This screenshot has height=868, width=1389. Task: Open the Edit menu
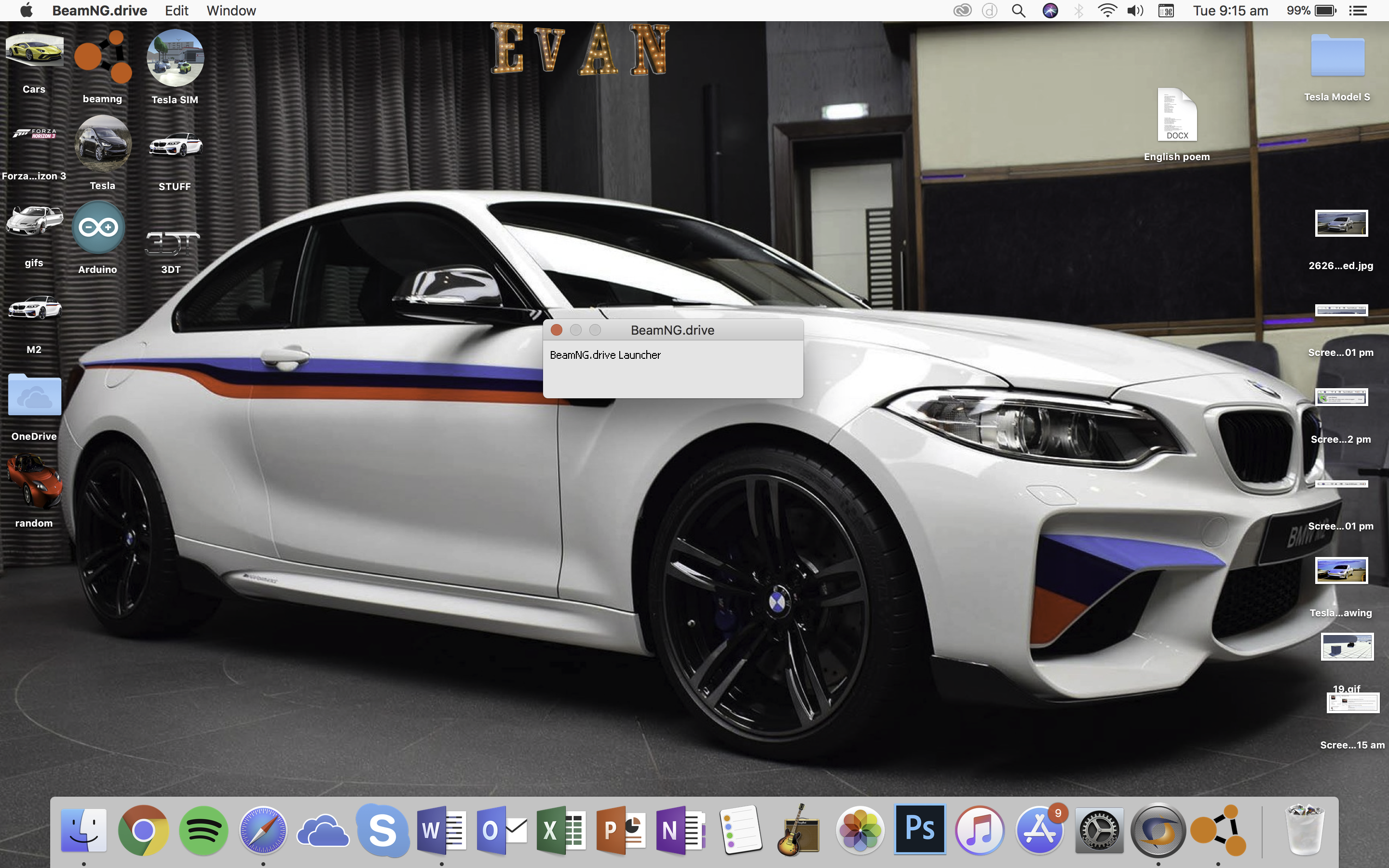pyautogui.click(x=177, y=10)
